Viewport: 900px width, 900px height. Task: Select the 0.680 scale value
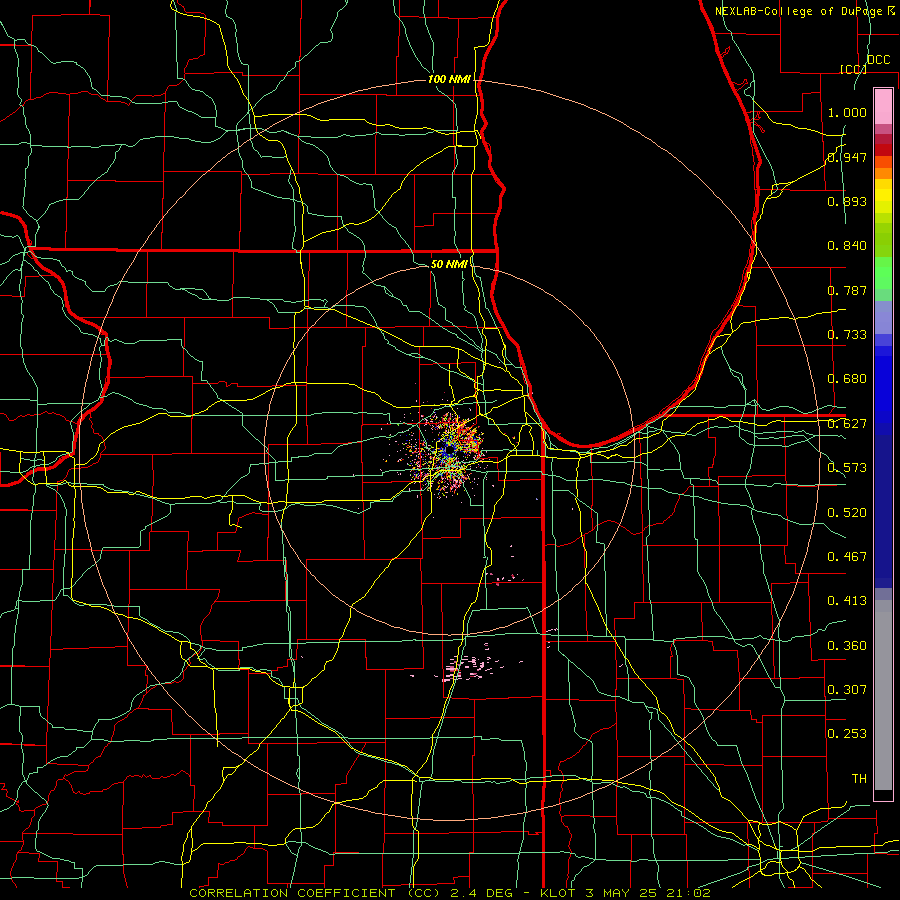pos(847,379)
